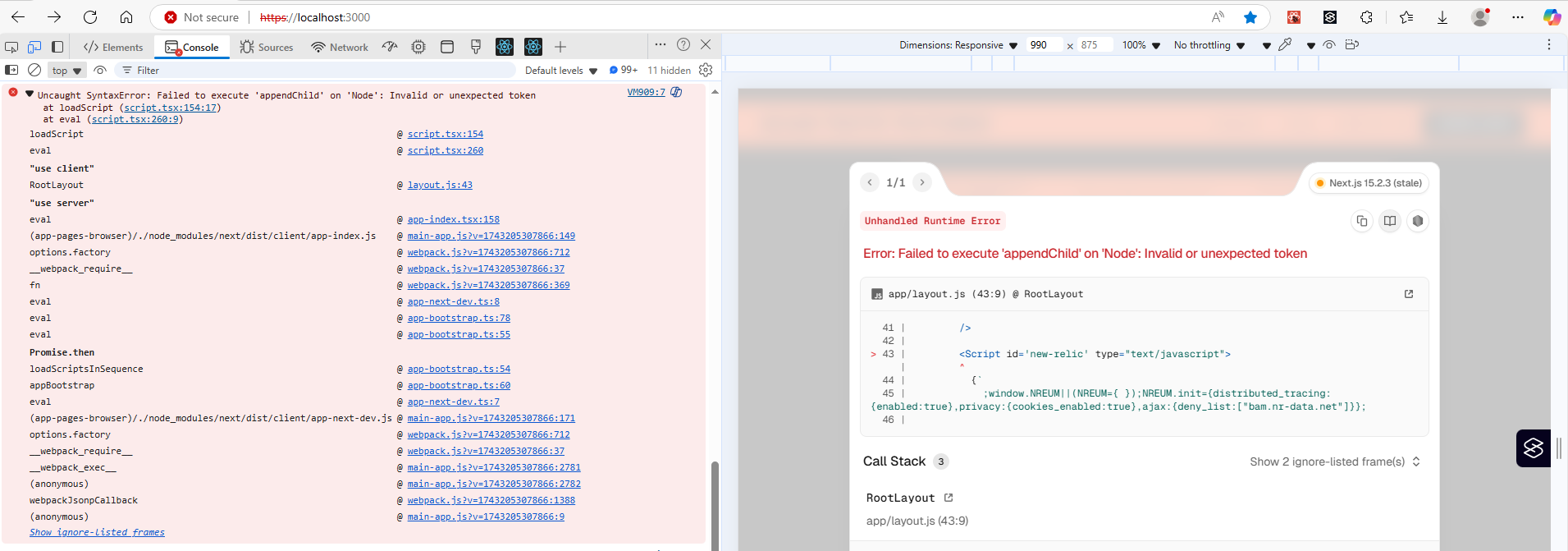
Task: Reload the page
Action: click(x=90, y=17)
